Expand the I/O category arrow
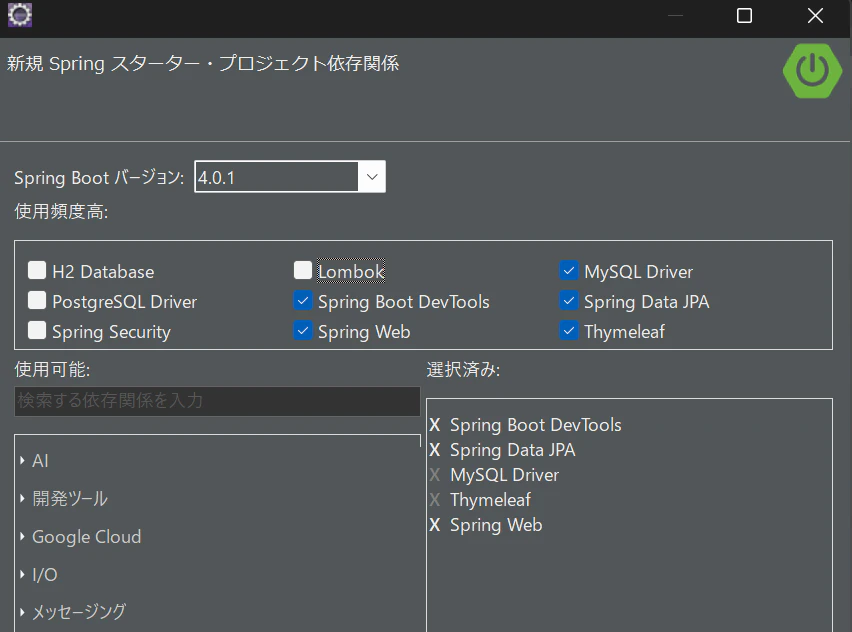The height and width of the screenshot is (632, 852). click(x=22, y=574)
